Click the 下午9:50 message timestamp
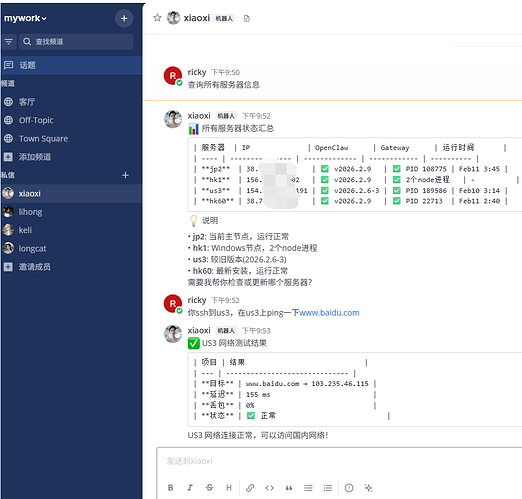522x499 pixels. tap(225, 73)
